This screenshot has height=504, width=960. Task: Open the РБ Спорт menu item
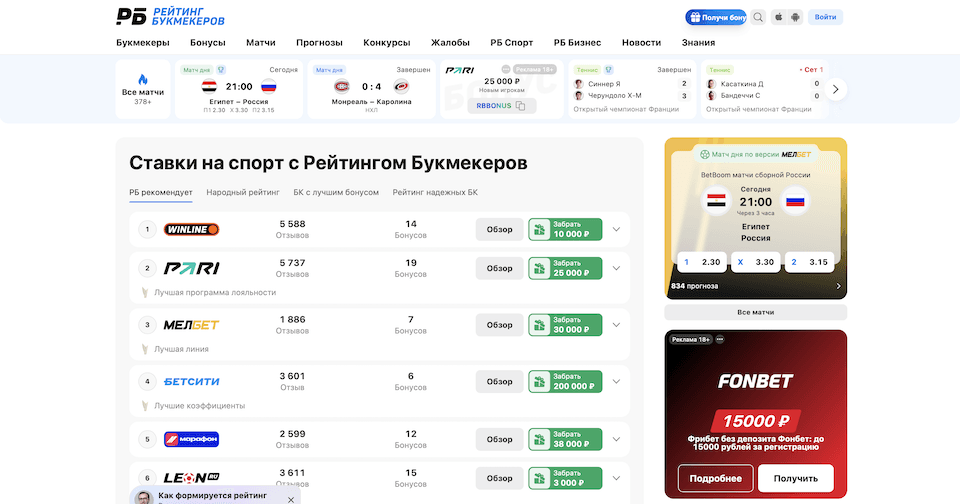[x=511, y=43]
